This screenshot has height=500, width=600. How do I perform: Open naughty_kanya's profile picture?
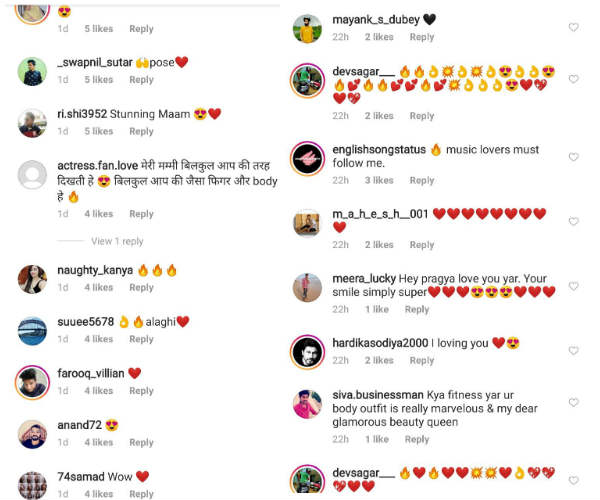pyautogui.click(x=33, y=279)
